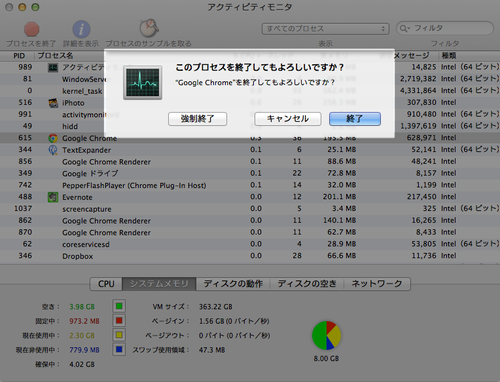Image resolution: width=500 pixels, height=382 pixels.
Task: Click the green zoom window button
Action: click(35, 7)
